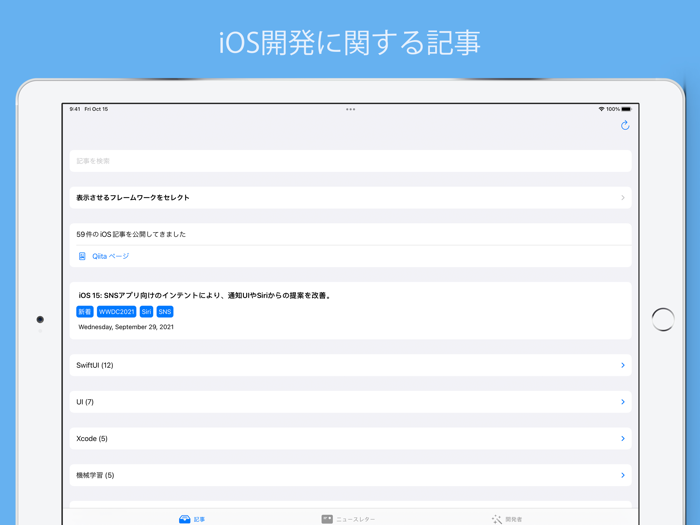Click the 59件のiOS記事 count text

coord(131,234)
